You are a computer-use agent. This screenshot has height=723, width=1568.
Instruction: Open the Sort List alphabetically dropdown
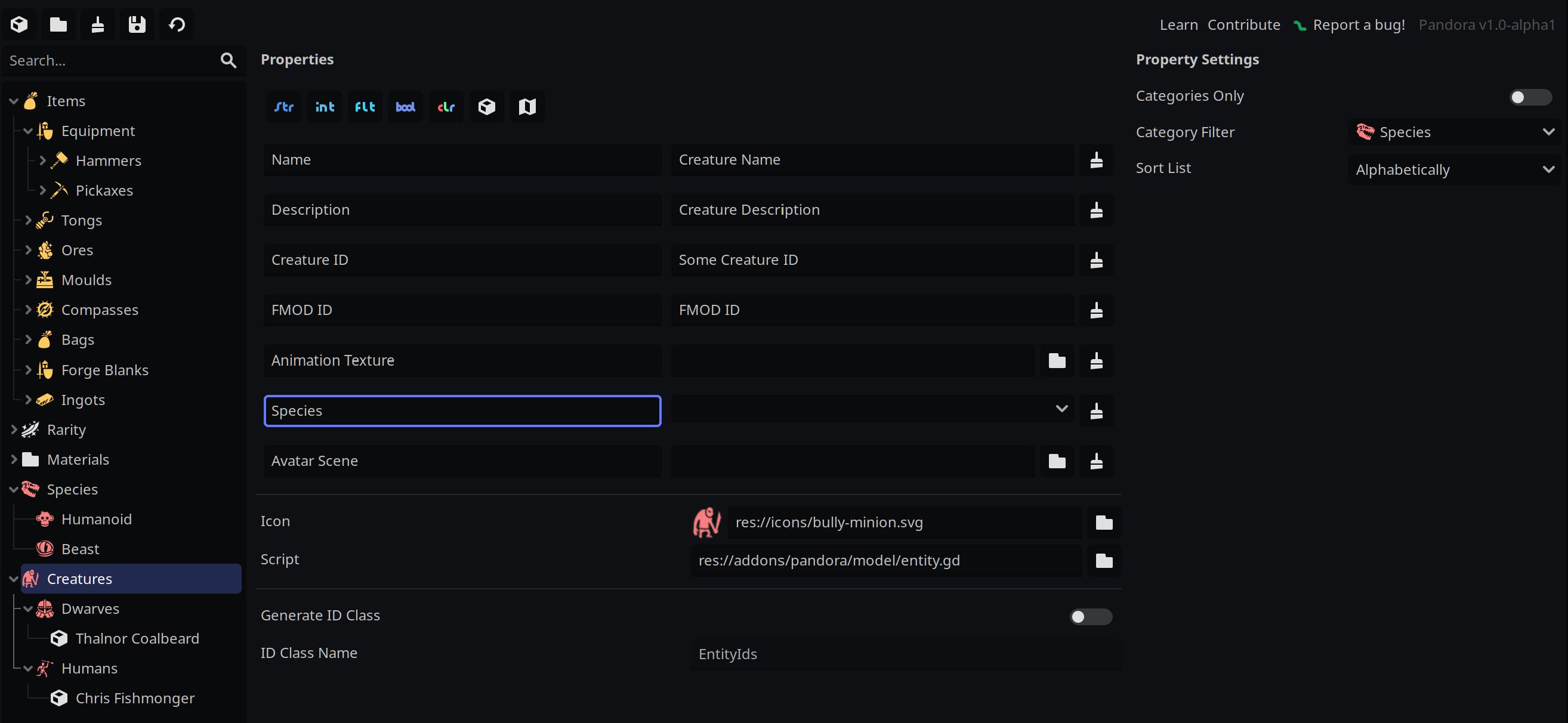(x=1451, y=169)
